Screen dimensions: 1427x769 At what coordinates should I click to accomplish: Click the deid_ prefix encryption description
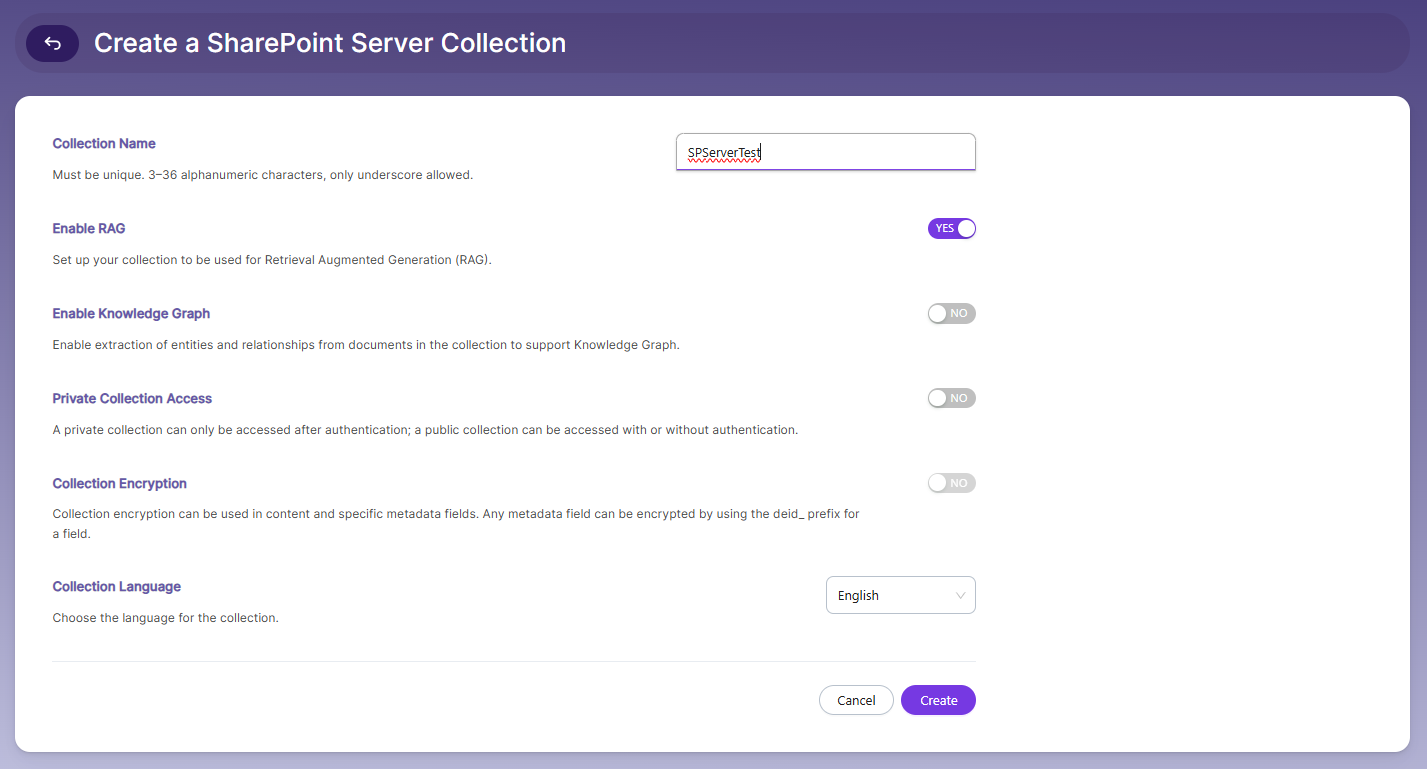tap(456, 524)
